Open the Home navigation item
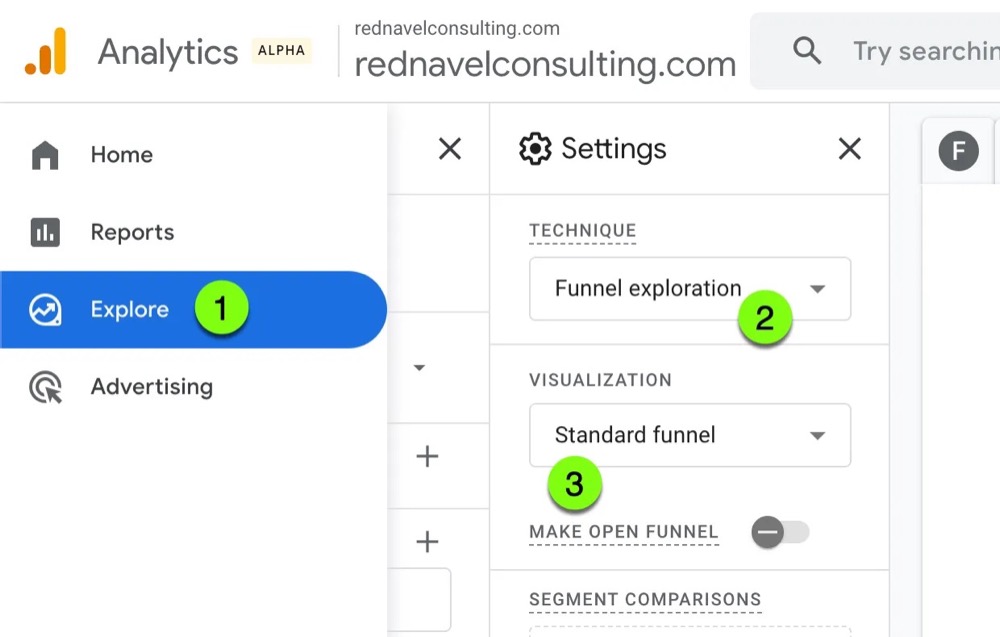Viewport: 1000px width, 637px height. tap(191, 155)
